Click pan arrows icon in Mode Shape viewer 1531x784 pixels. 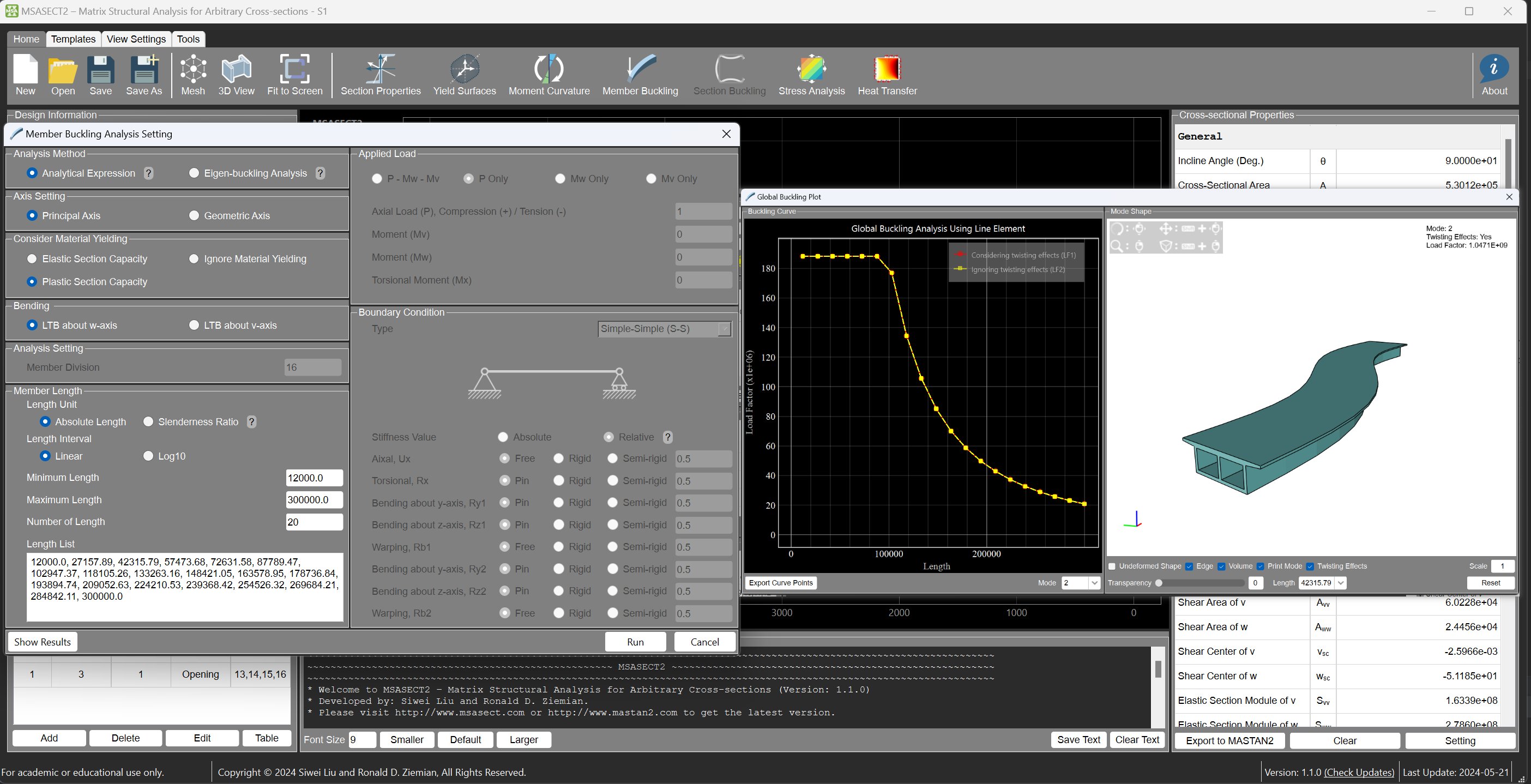click(1166, 229)
